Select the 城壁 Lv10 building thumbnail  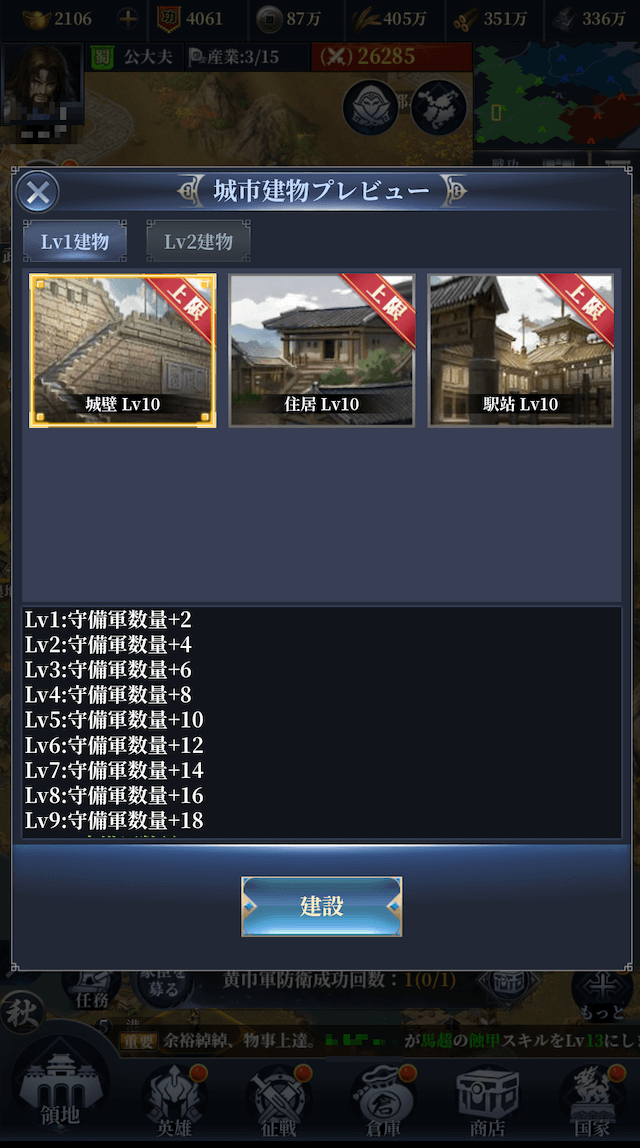pyautogui.click(x=122, y=351)
